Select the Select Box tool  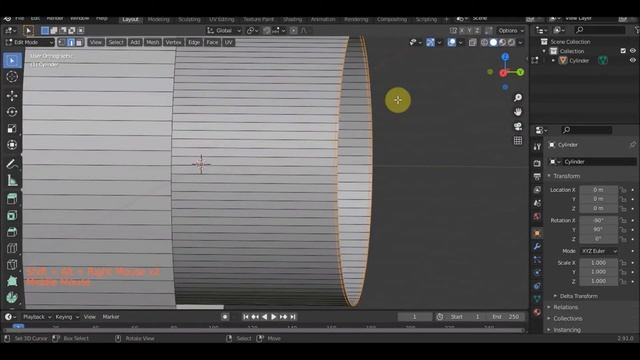pos(12,60)
